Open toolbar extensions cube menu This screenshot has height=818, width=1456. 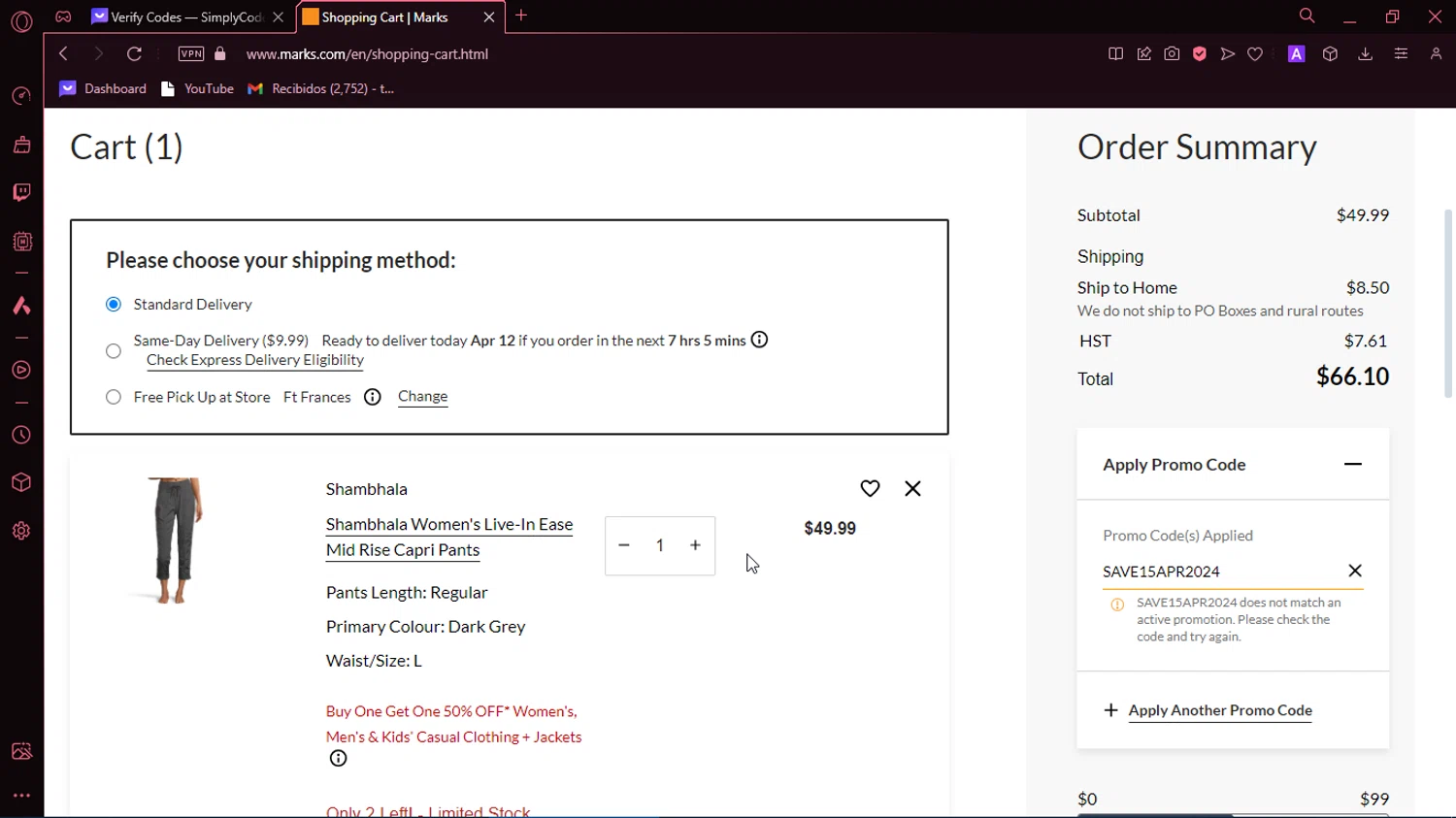(x=1331, y=54)
